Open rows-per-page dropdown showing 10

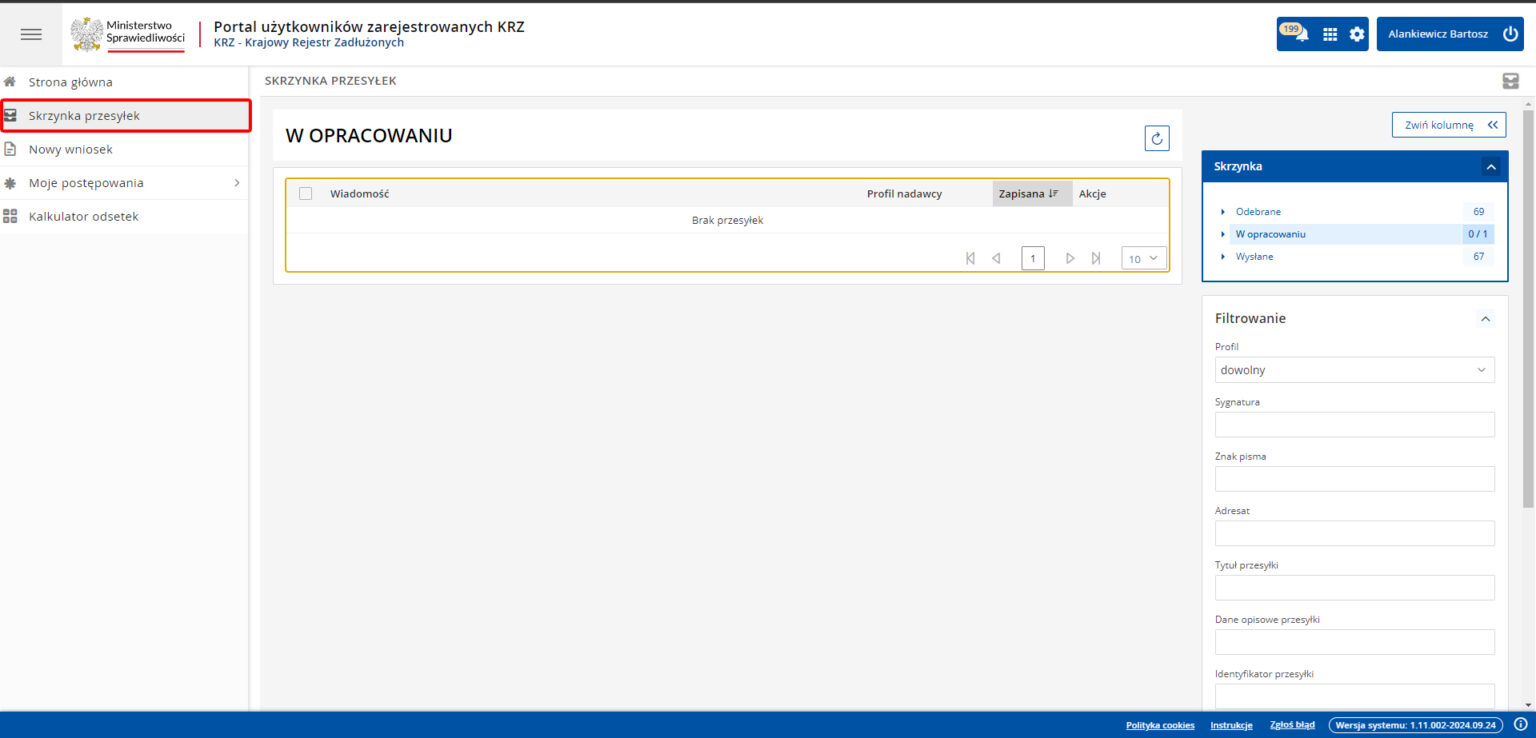click(1144, 259)
